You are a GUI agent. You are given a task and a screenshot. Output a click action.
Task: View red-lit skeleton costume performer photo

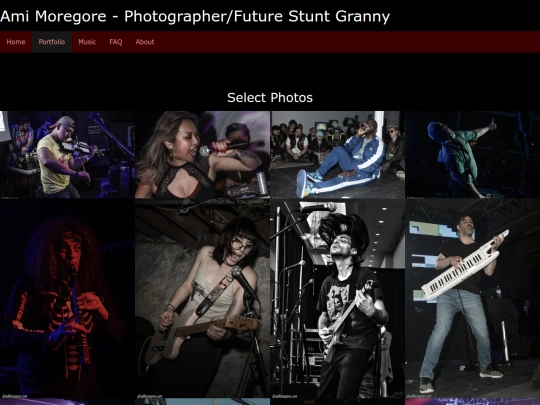pyautogui.click(x=68, y=299)
